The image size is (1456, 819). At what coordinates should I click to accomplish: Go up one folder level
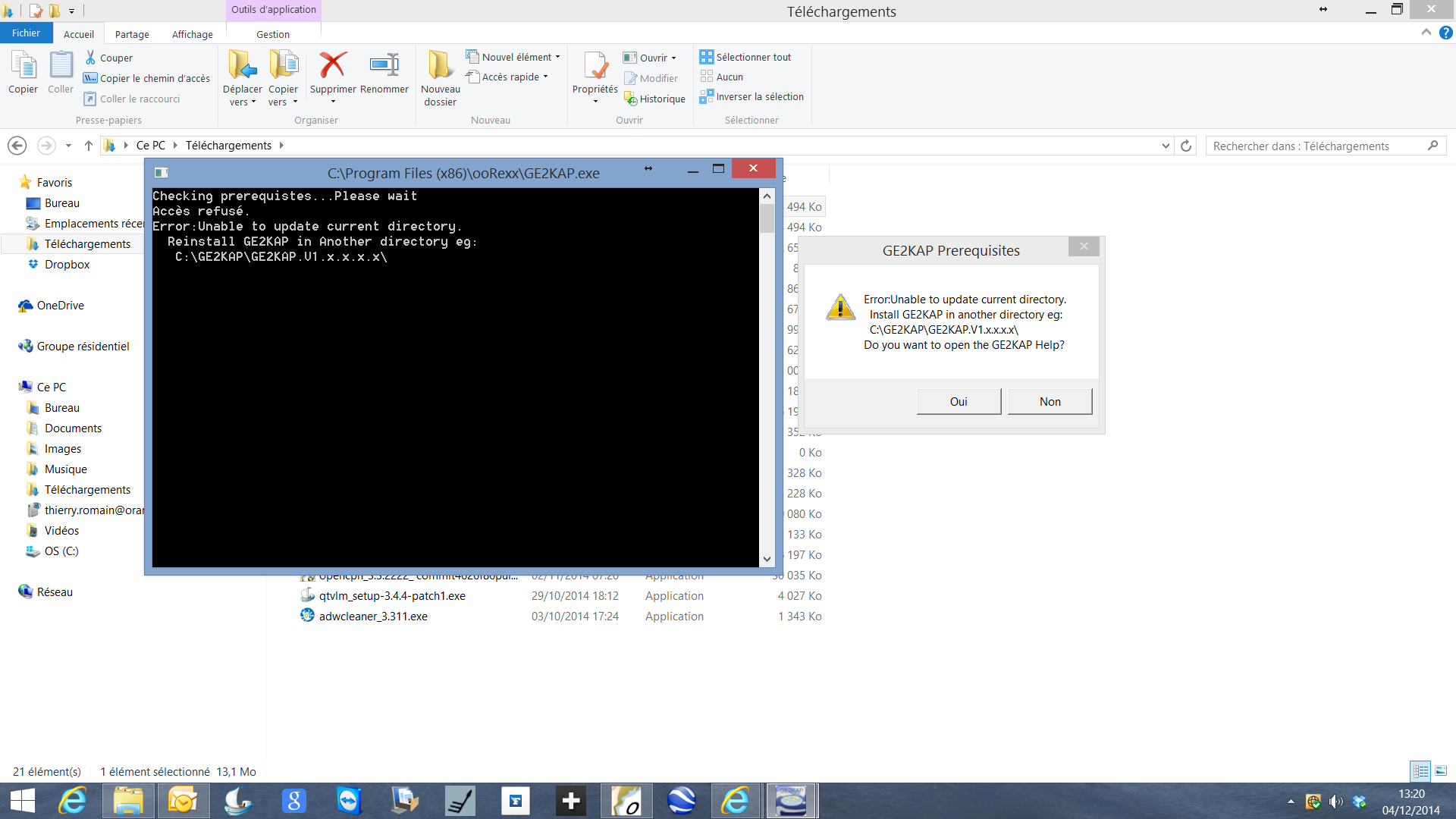click(x=89, y=146)
